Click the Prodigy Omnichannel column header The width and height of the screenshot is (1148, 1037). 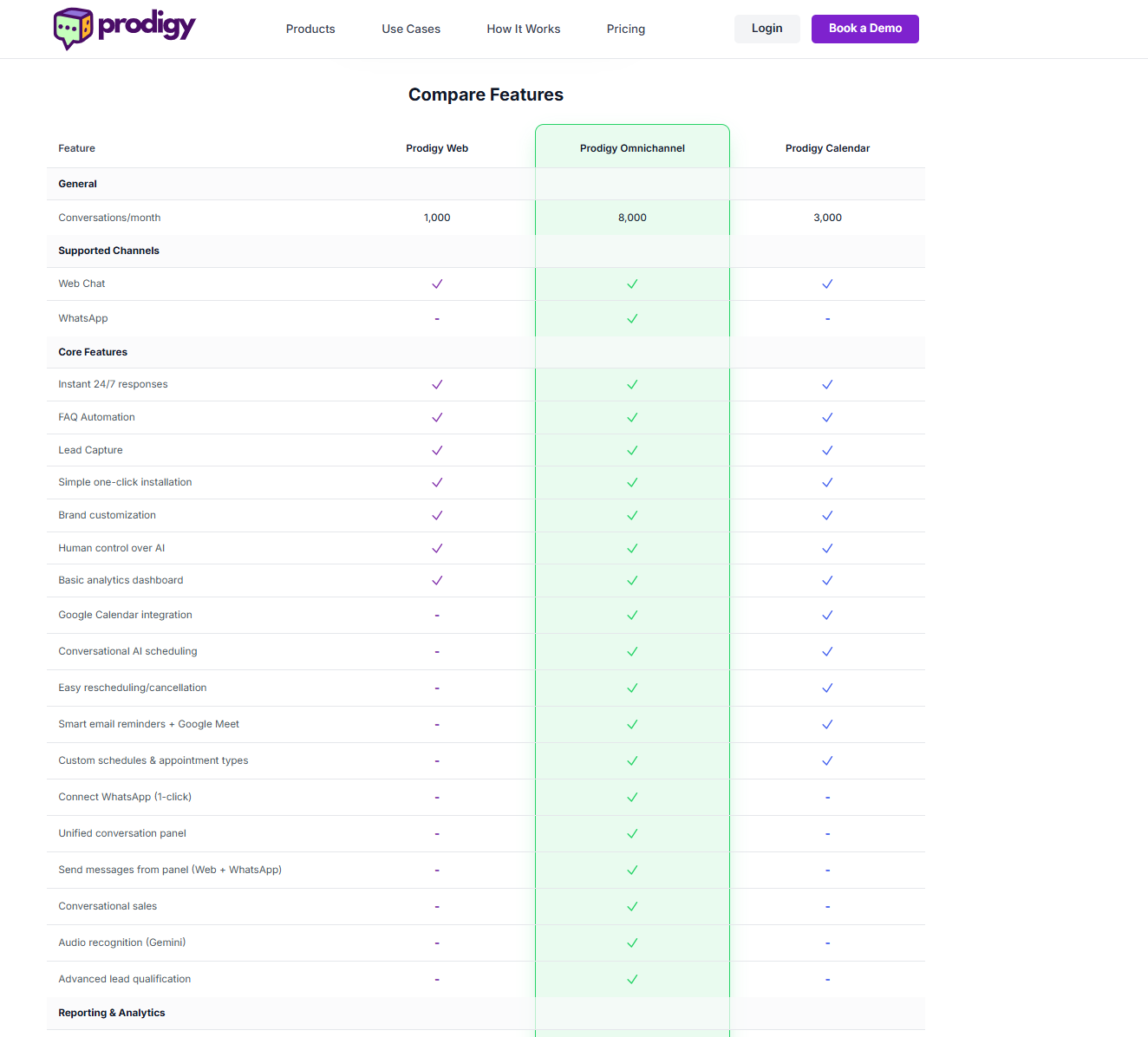(x=632, y=148)
